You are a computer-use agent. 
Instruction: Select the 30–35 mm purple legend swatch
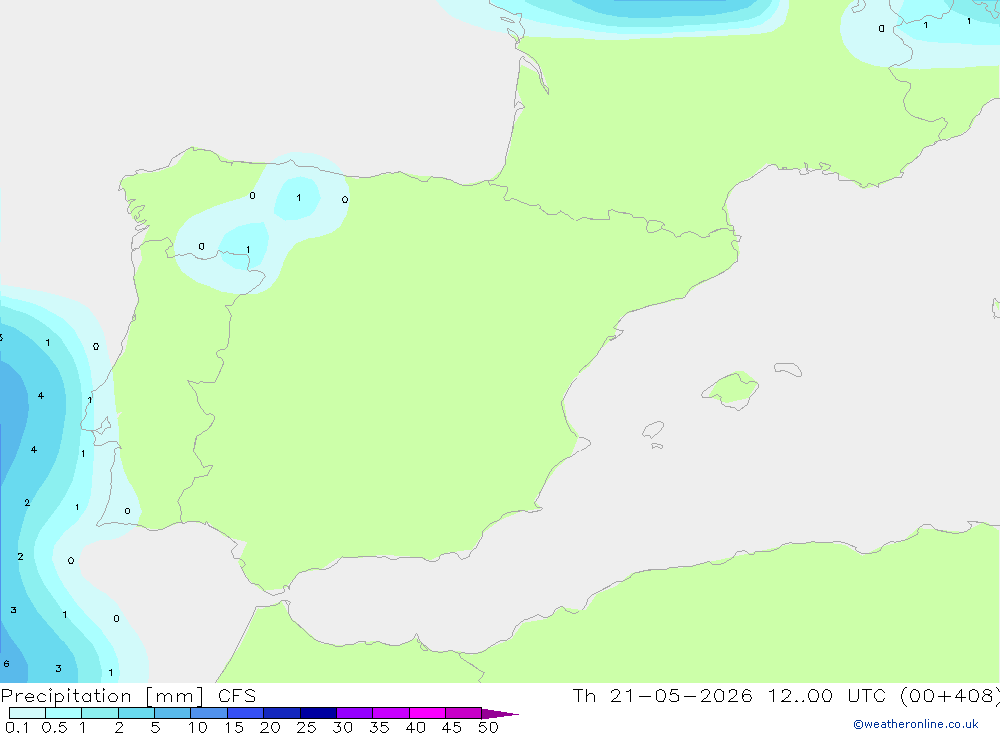(355, 713)
